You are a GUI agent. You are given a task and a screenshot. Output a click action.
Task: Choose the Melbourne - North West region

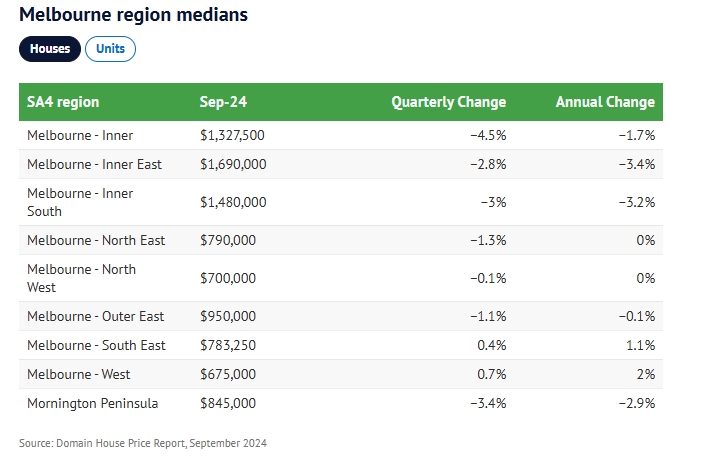point(81,278)
